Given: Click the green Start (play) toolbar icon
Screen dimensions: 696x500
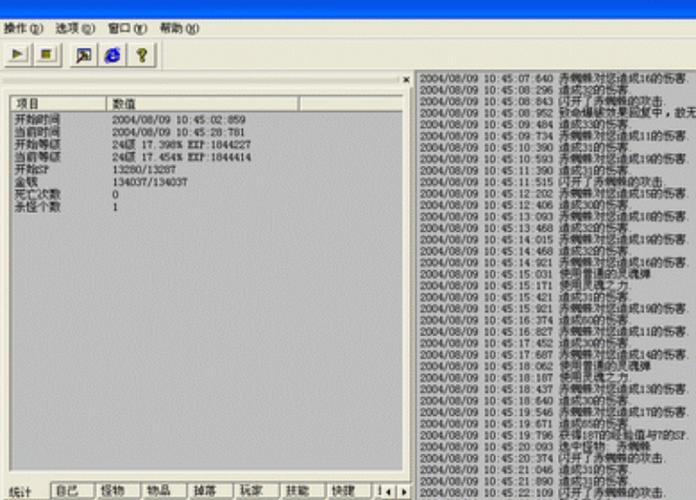Looking at the screenshot, I should 19,56.
